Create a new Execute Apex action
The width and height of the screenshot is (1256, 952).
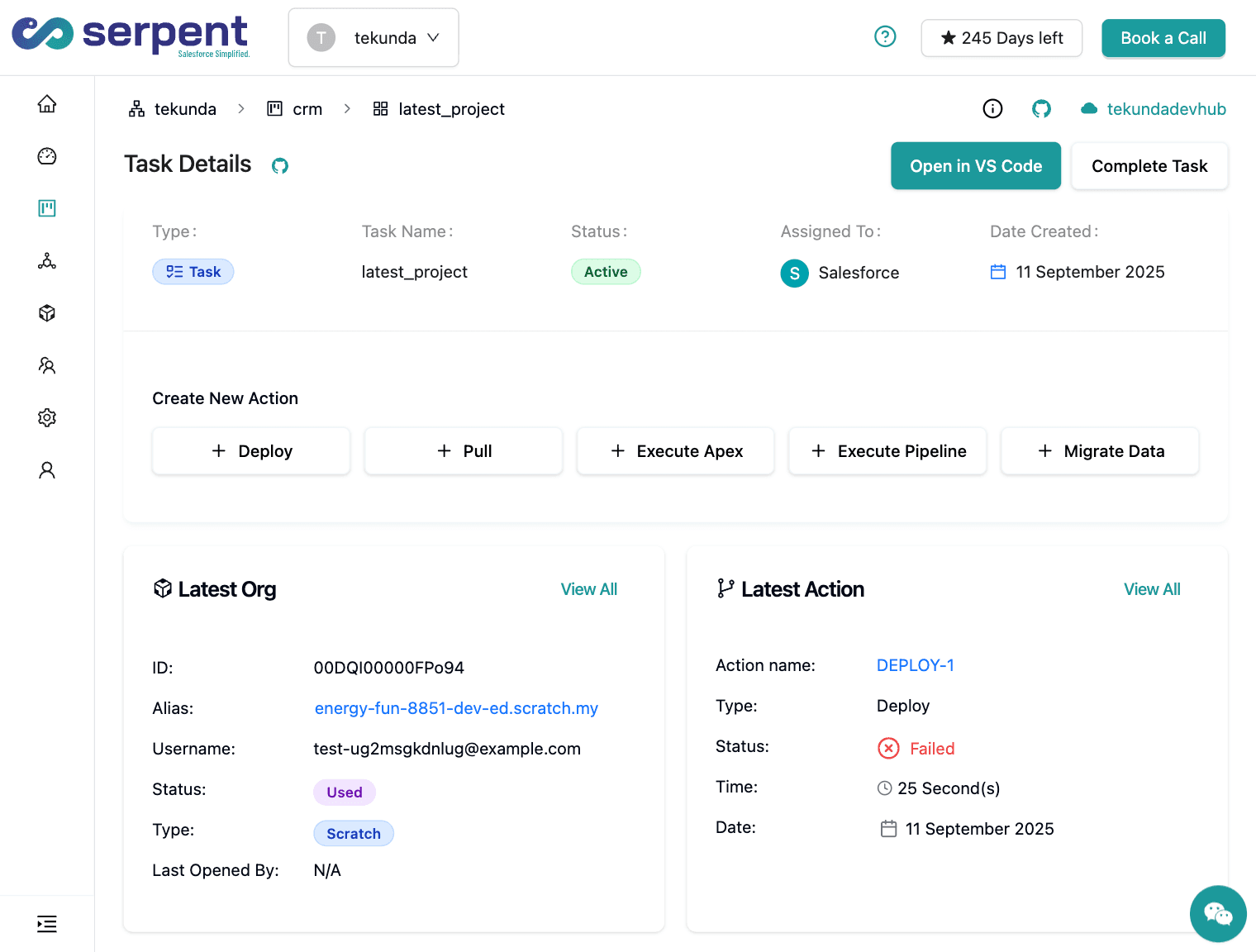click(x=676, y=451)
